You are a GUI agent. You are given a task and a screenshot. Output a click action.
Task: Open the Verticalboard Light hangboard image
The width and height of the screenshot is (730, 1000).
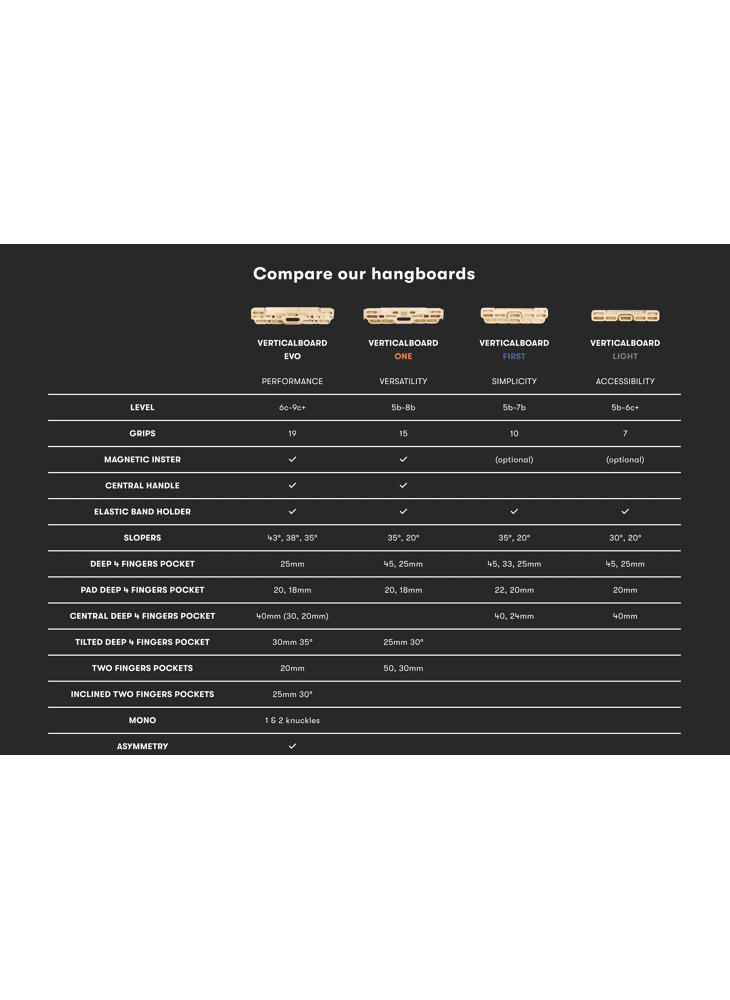[625, 316]
